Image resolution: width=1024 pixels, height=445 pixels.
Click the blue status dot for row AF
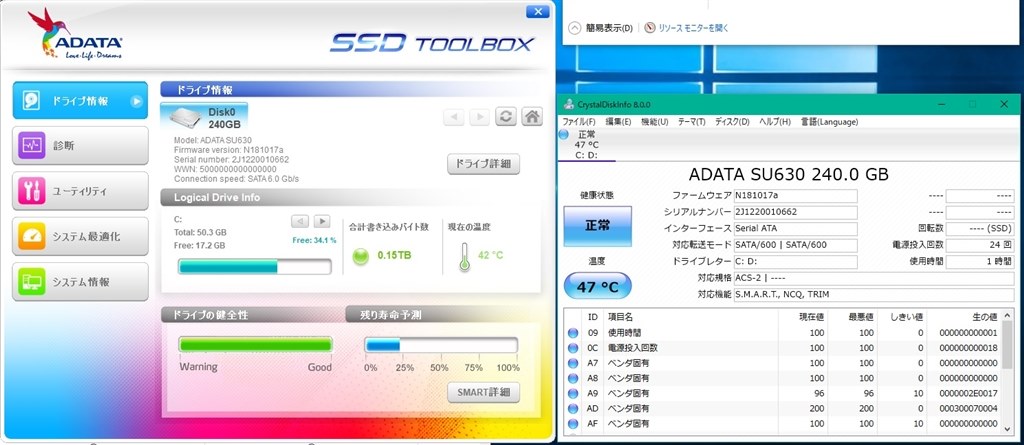coord(573,424)
